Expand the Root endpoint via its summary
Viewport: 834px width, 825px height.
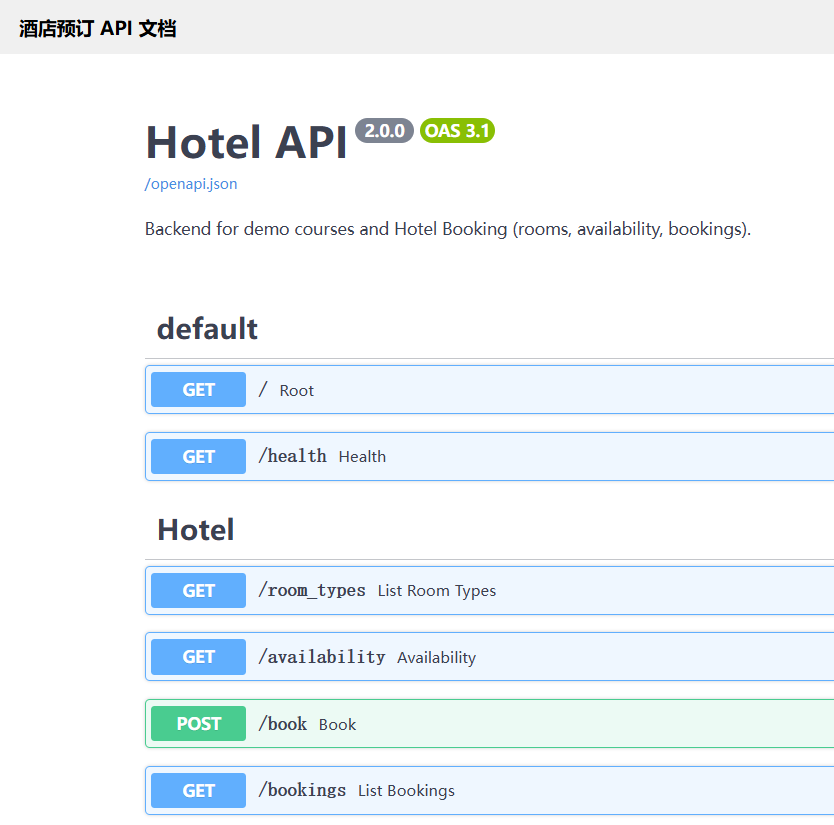[296, 391]
